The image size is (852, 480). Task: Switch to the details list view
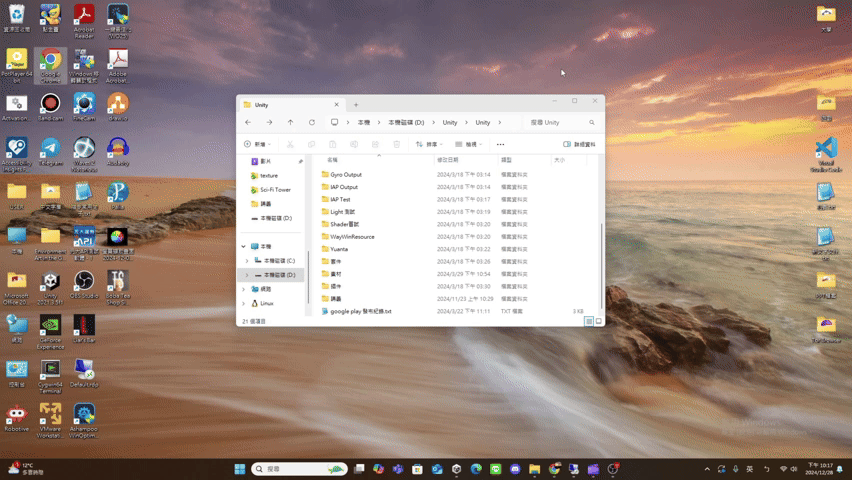tap(589, 321)
